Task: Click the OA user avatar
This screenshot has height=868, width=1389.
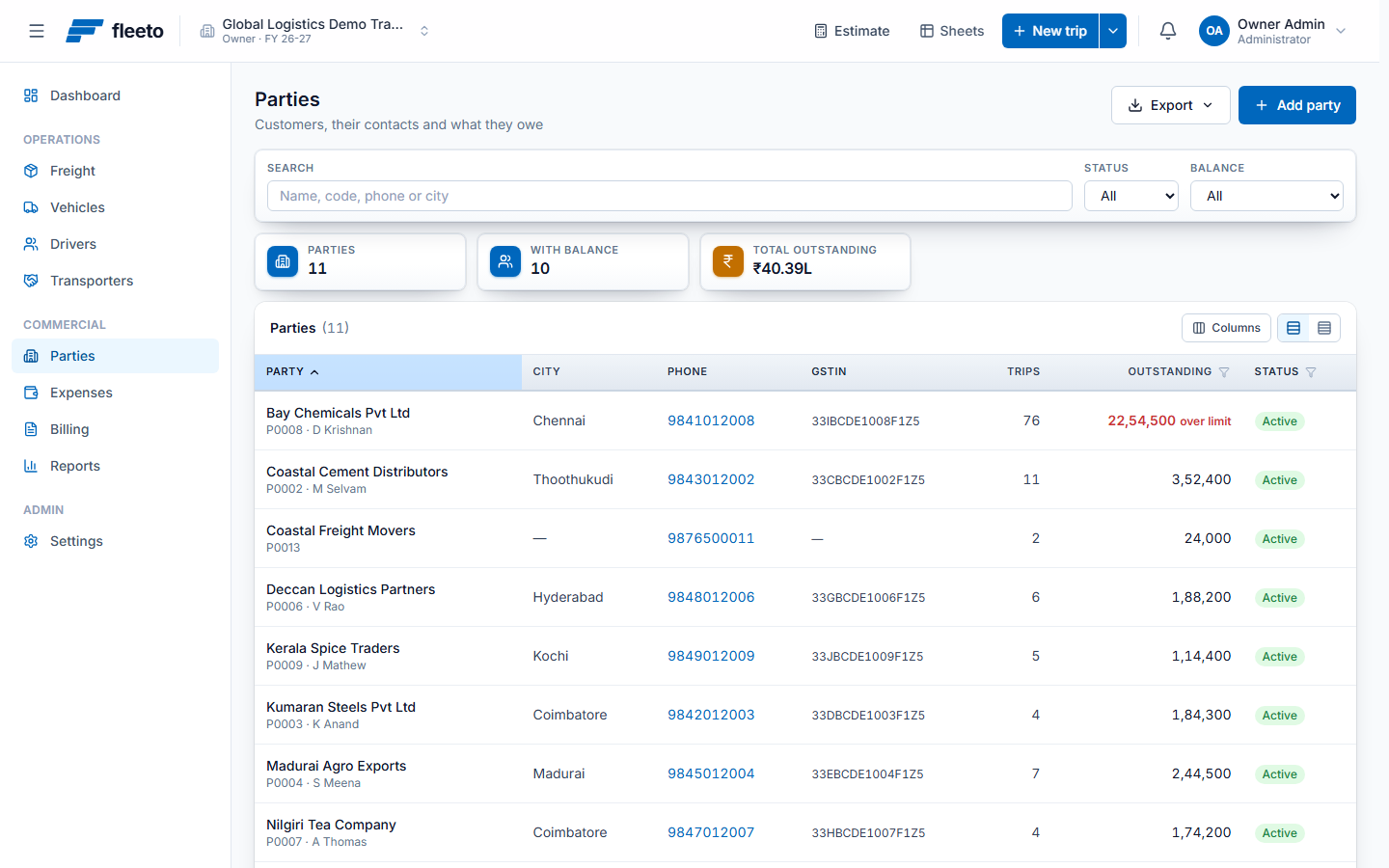Action: pos(1214,31)
